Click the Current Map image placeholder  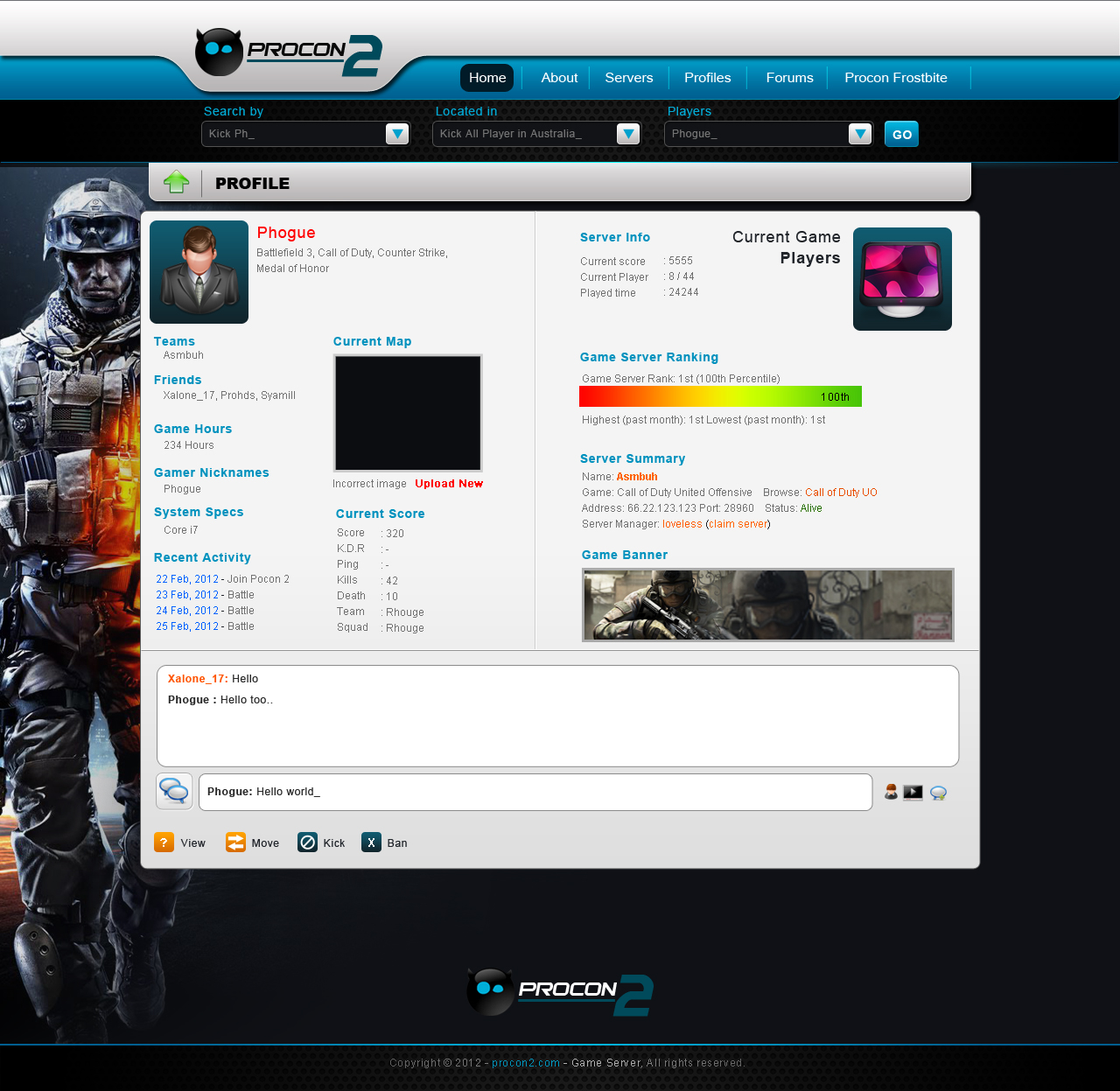point(408,413)
